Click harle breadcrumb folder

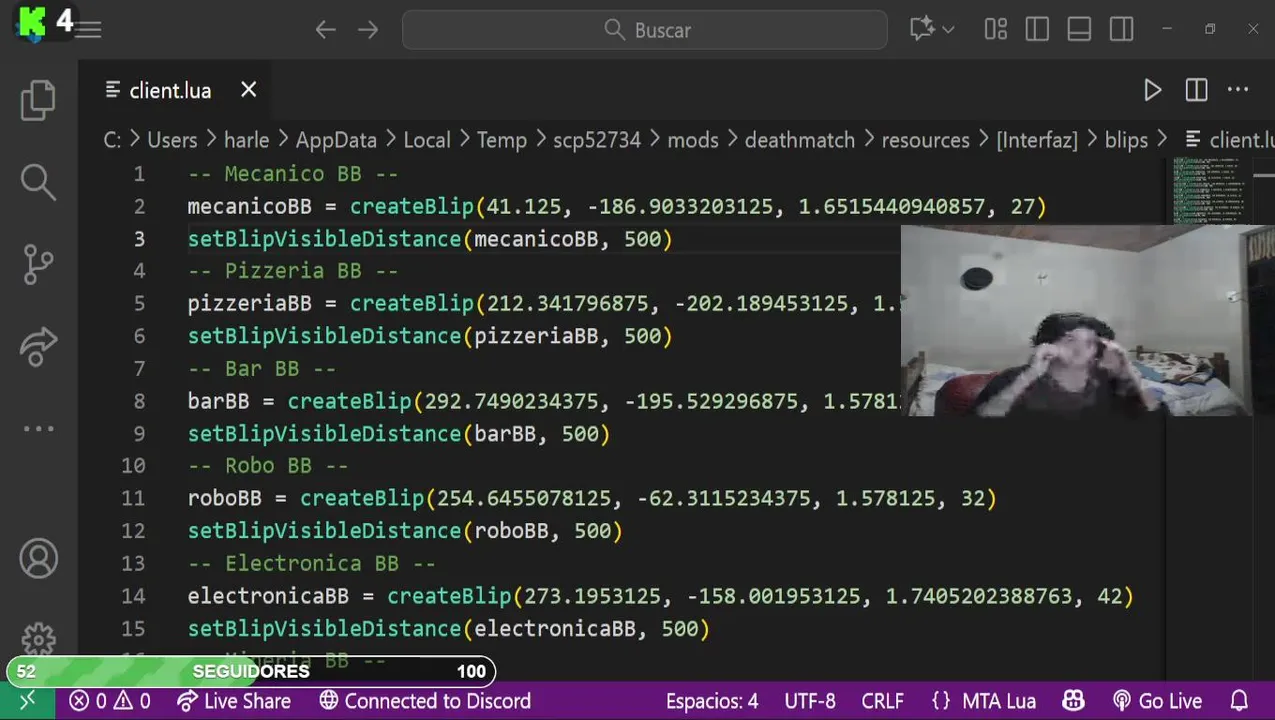(x=246, y=140)
